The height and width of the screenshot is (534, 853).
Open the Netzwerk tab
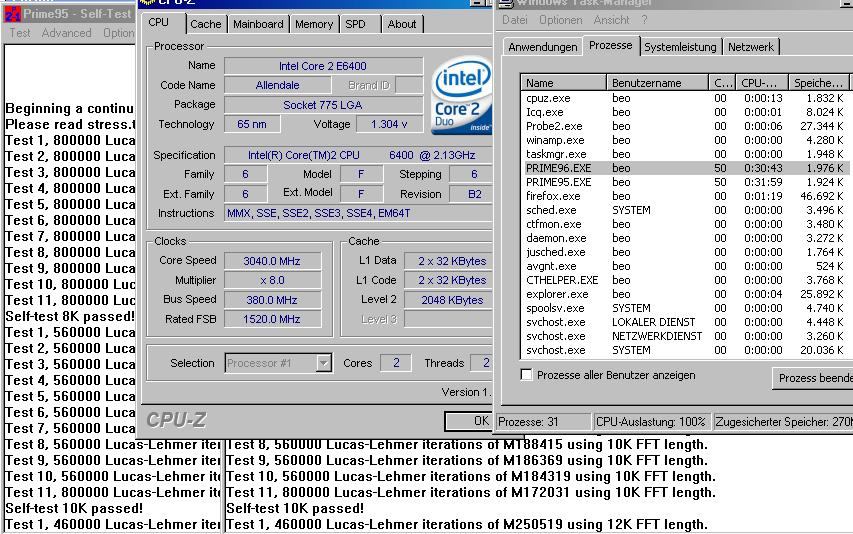click(751, 47)
